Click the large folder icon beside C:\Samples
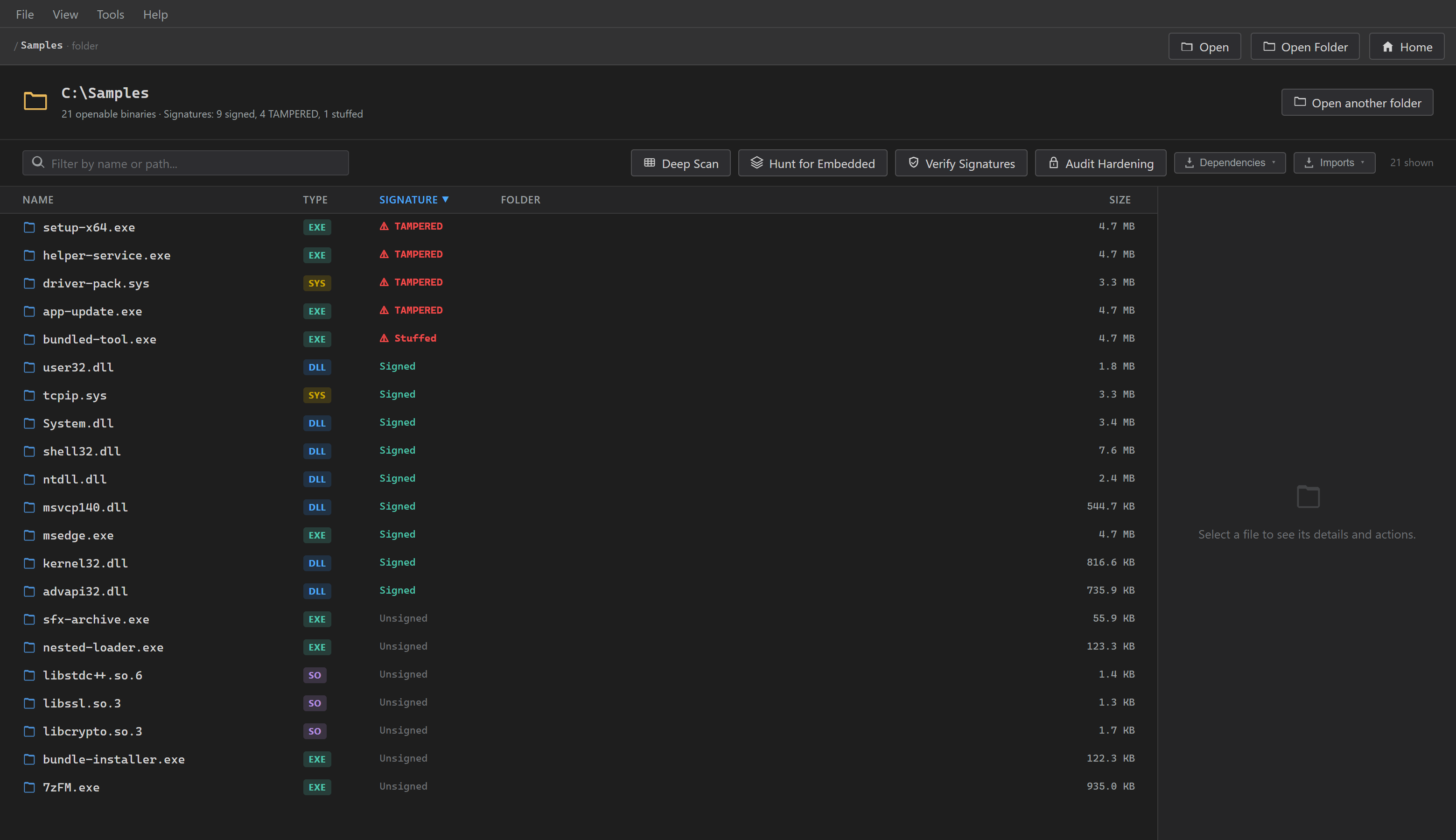 click(35, 101)
